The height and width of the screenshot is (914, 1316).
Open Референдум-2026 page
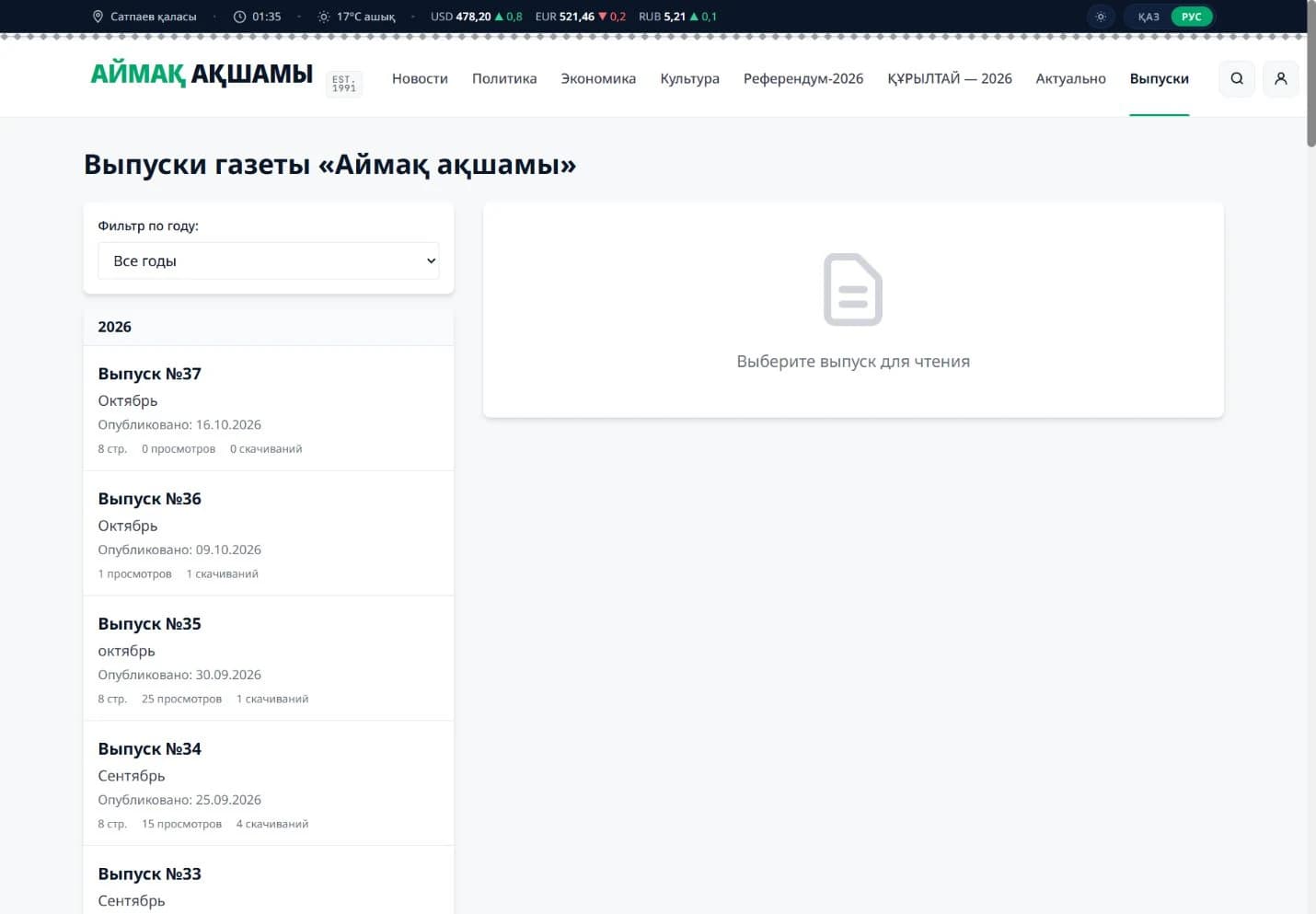803,78
